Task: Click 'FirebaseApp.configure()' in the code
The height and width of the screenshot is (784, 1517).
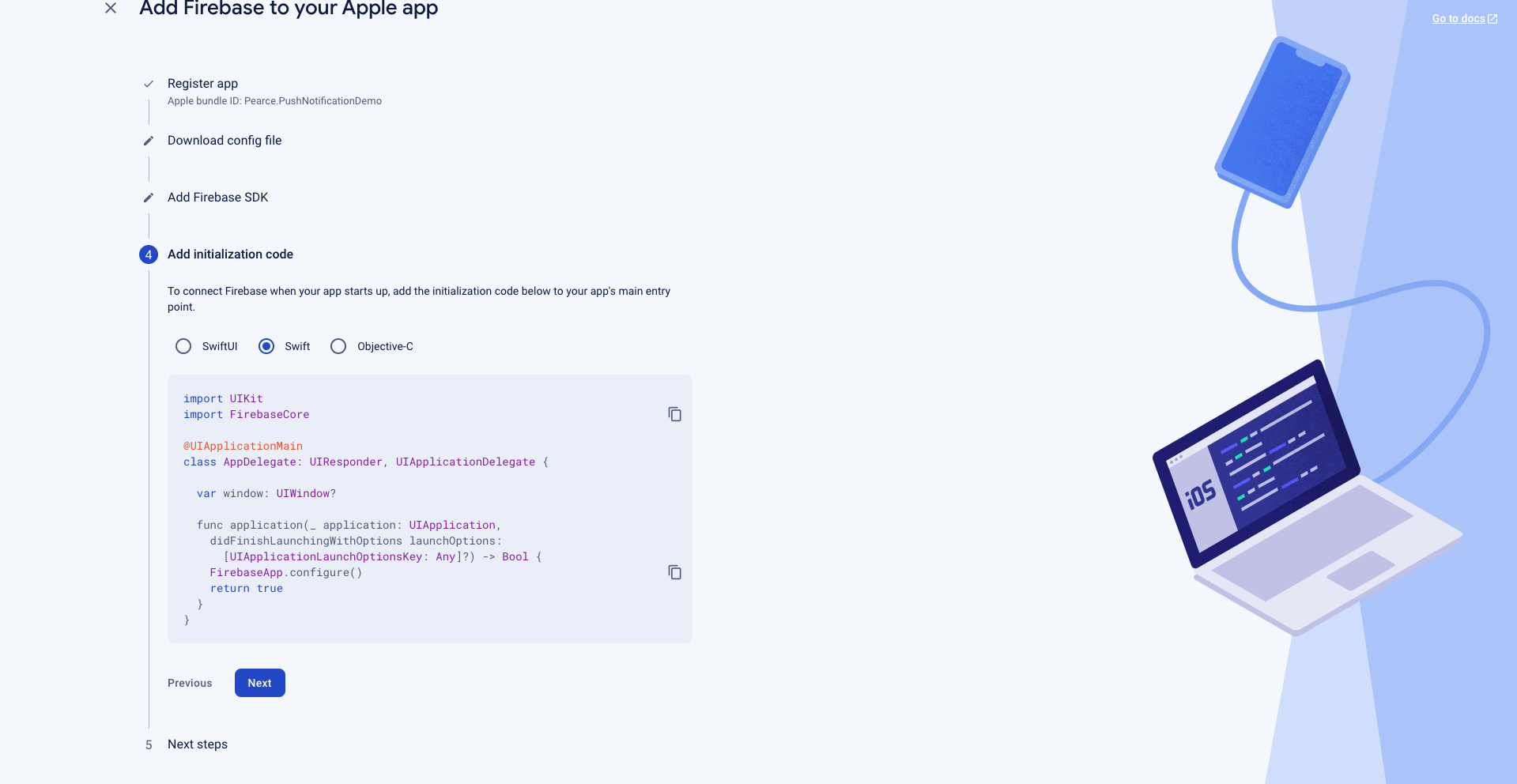Action: coord(286,572)
